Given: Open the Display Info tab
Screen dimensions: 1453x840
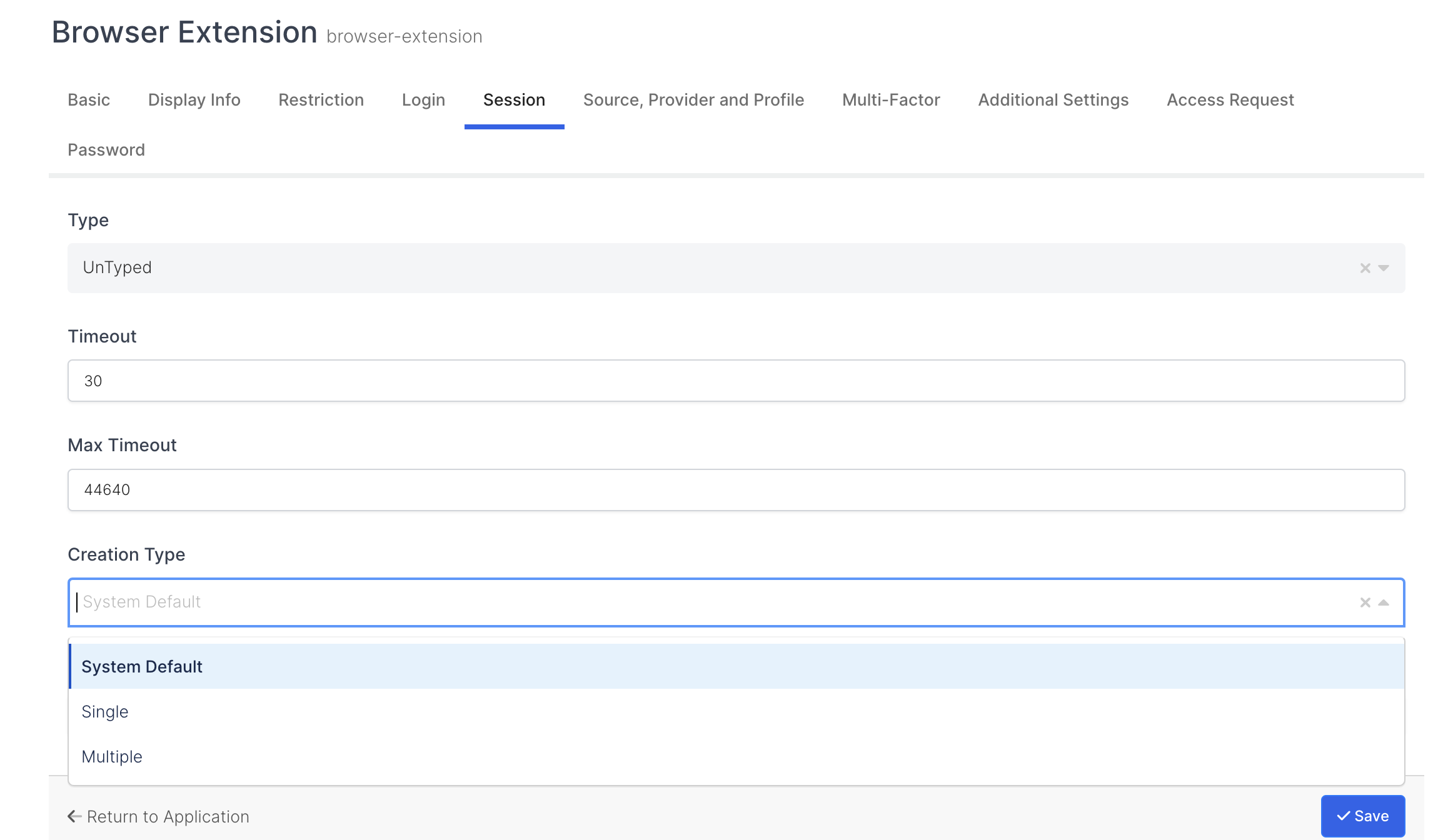Looking at the screenshot, I should [x=194, y=100].
